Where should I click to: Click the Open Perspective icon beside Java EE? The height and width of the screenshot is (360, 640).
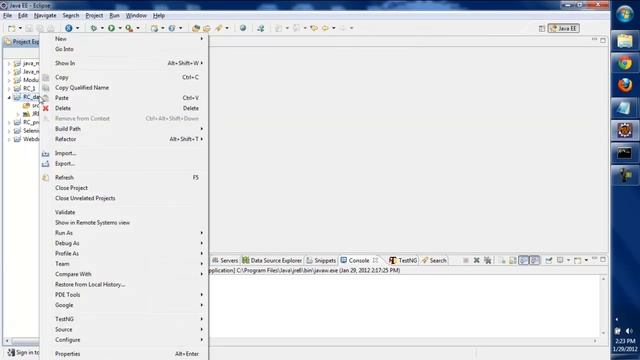tap(542, 28)
